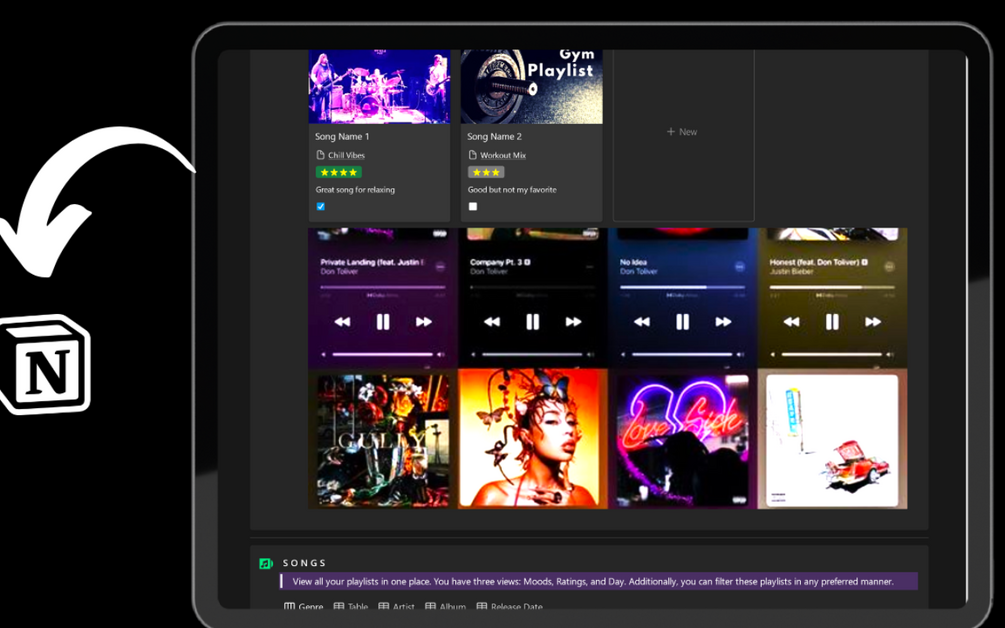Adjust the No Idea volume slider
1005x628 pixels.
point(682,354)
